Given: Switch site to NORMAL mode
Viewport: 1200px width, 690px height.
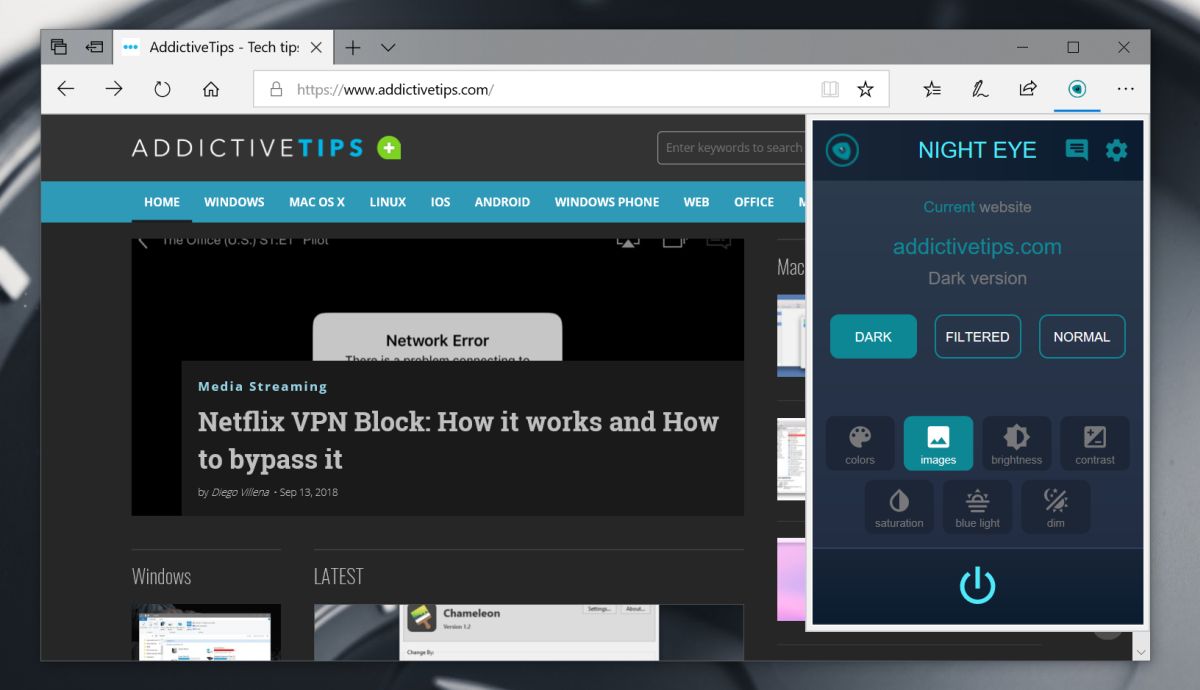Looking at the screenshot, I should (1082, 337).
